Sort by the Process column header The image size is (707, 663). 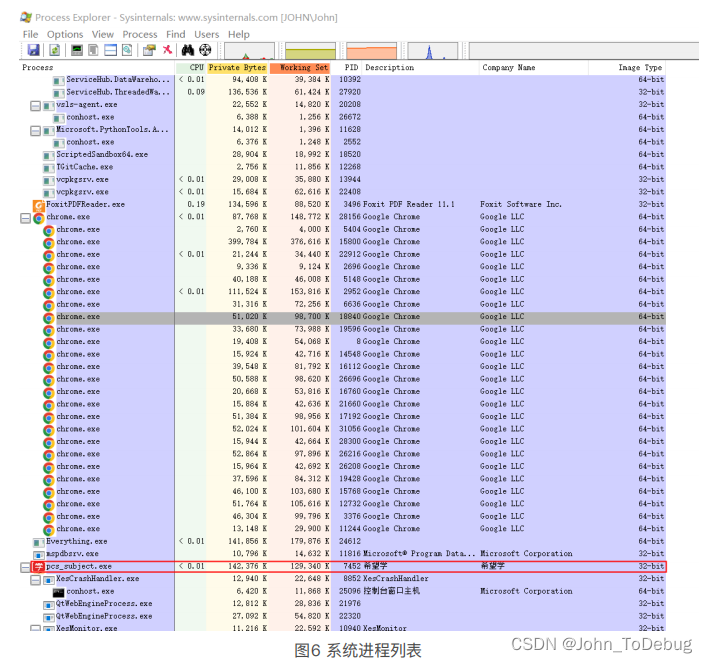[97, 68]
